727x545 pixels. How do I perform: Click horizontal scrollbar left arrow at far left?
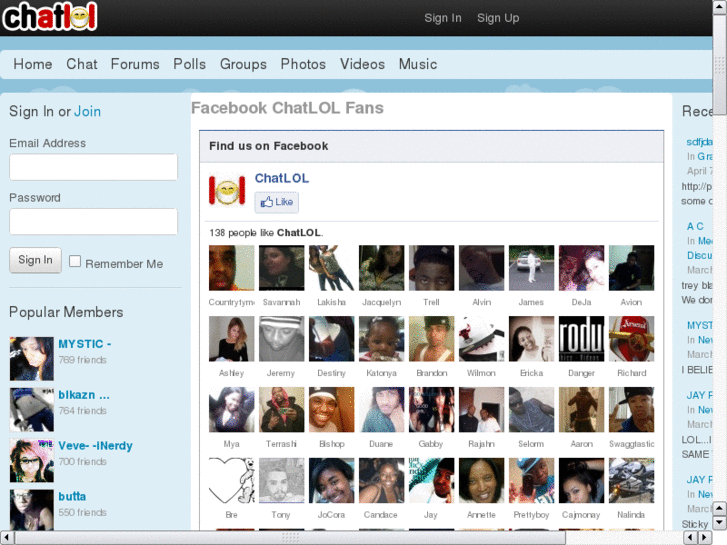coord(6,538)
